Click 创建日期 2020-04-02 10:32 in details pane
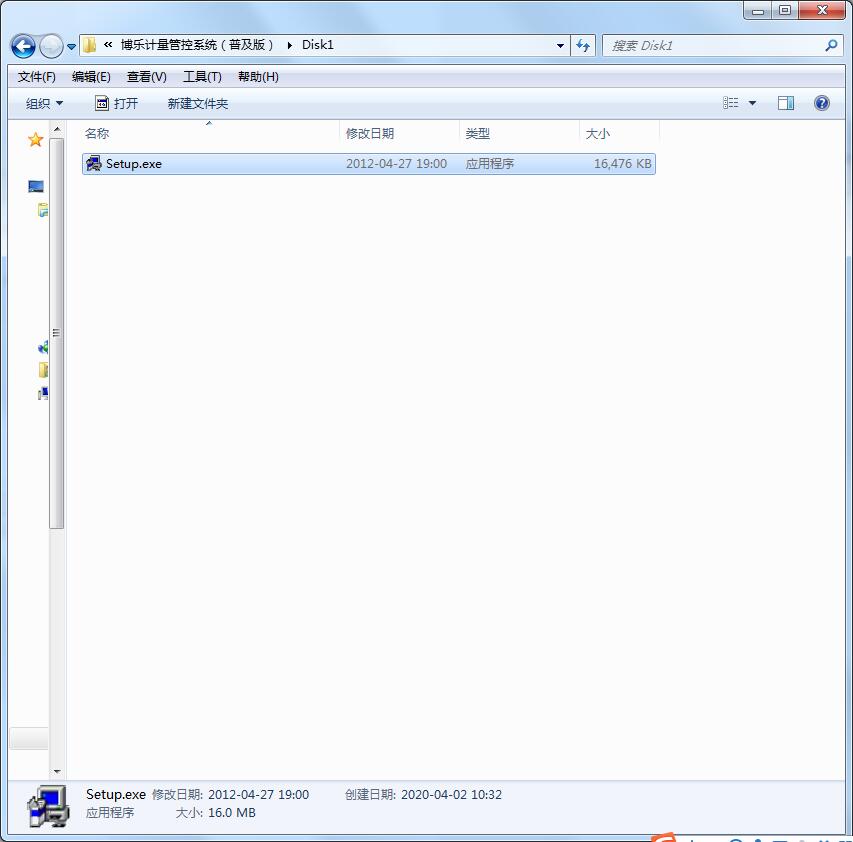Screen dimensions: 853x842 tap(423, 795)
